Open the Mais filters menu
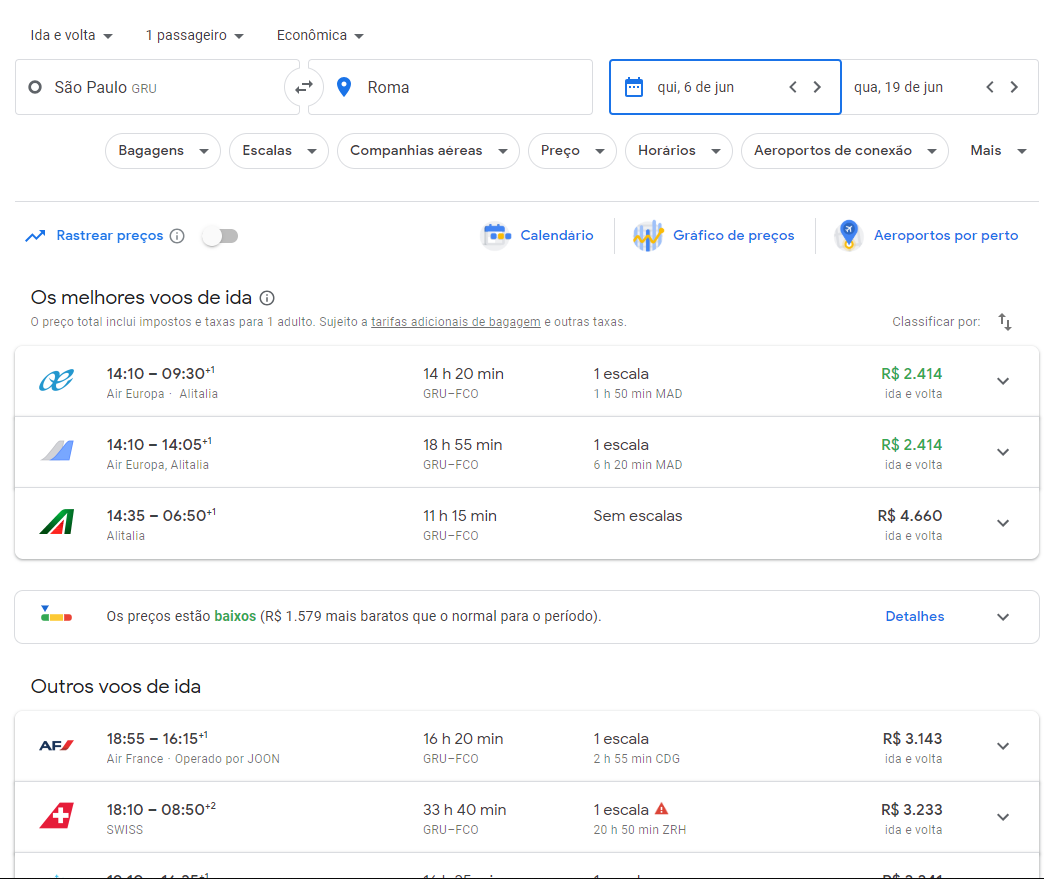Image resolution: width=1044 pixels, height=879 pixels. coord(998,151)
